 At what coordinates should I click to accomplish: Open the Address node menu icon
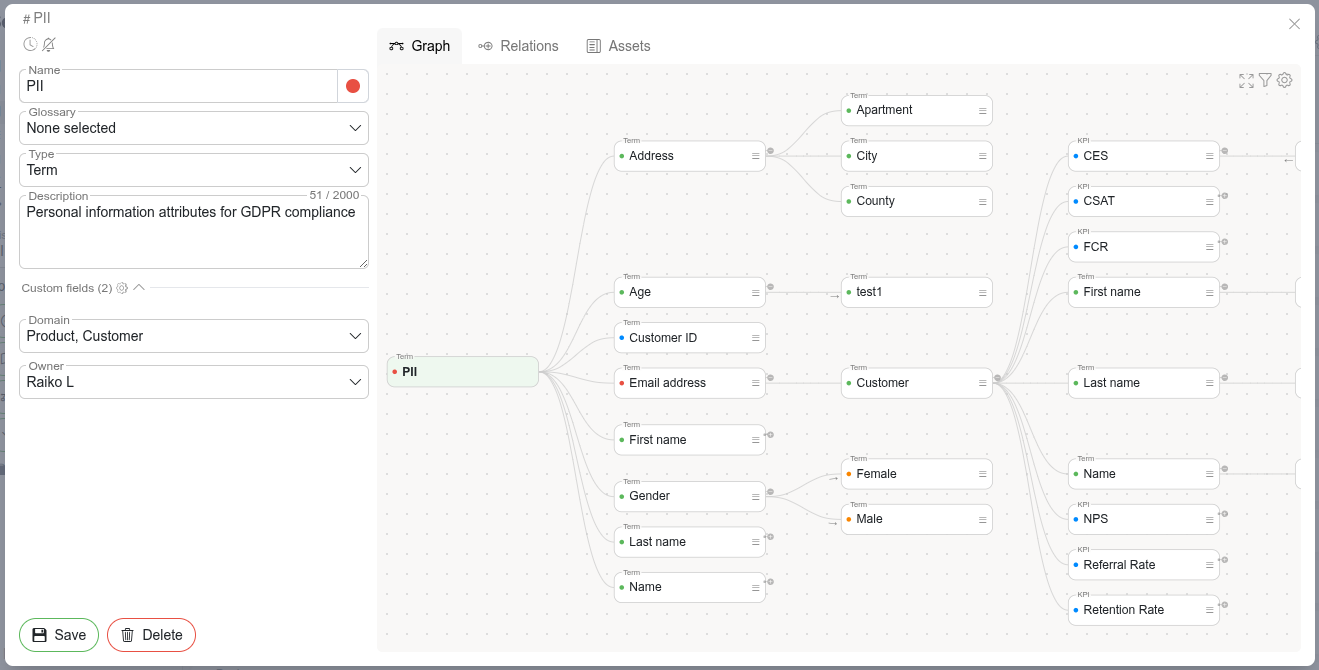coord(756,156)
